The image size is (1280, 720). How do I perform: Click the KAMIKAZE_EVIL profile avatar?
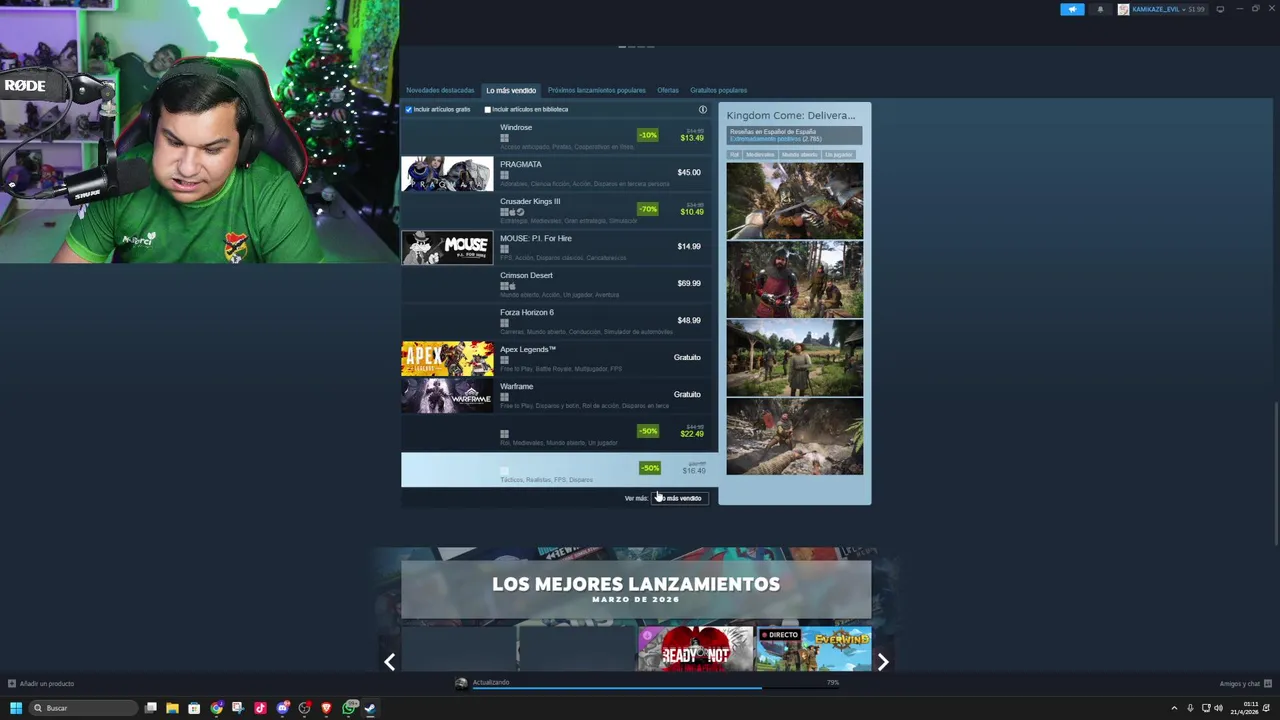1123,9
